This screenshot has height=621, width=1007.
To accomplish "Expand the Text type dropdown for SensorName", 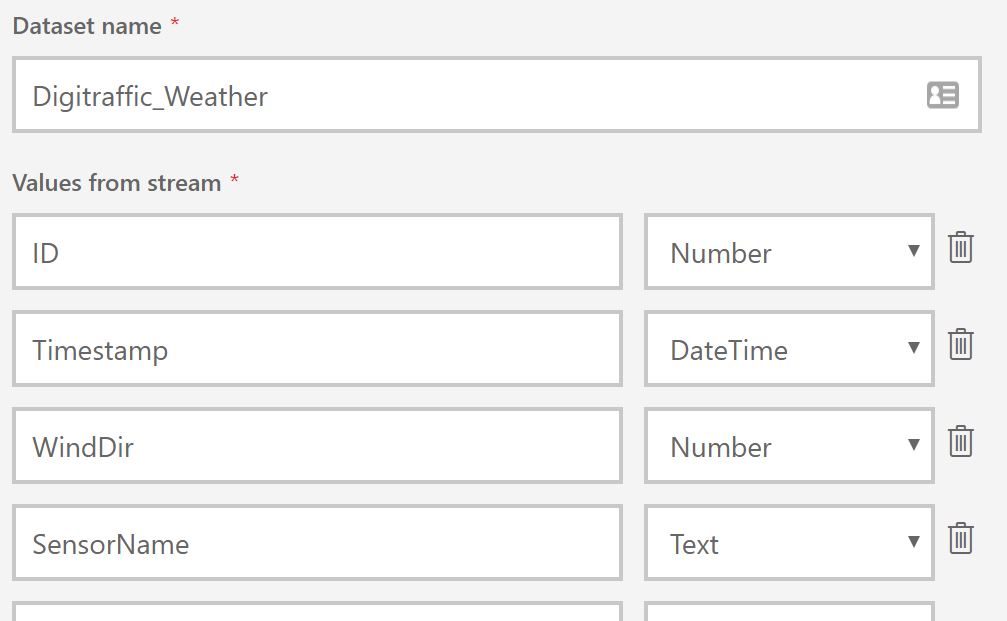I will pyautogui.click(x=789, y=543).
